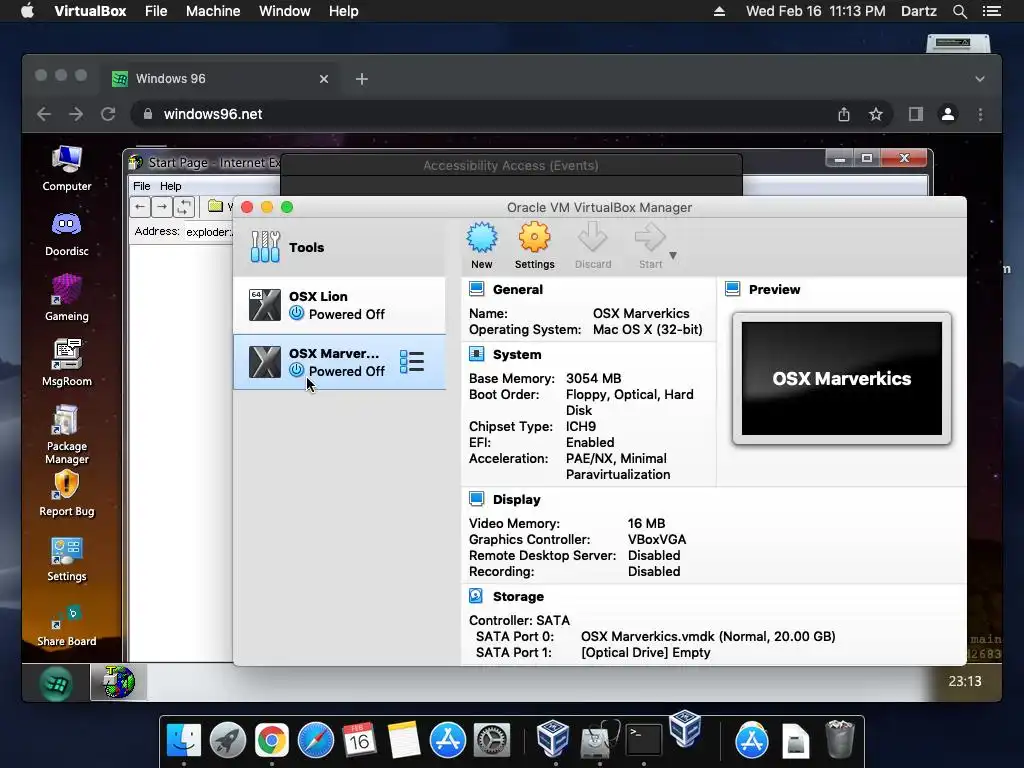Open the Machine menu
This screenshot has width=1024, height=768.
(x=213, y=11)
